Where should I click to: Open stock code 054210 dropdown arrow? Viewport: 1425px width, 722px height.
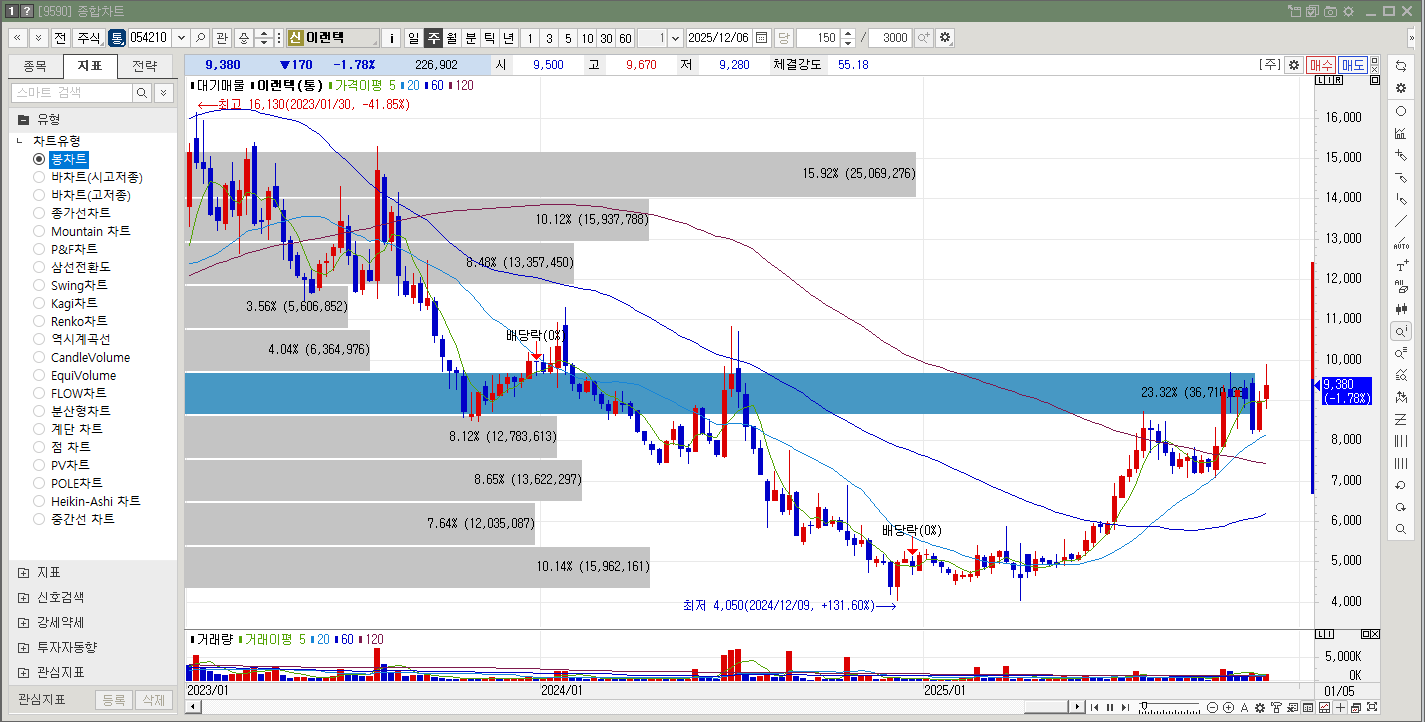(180, 38)
